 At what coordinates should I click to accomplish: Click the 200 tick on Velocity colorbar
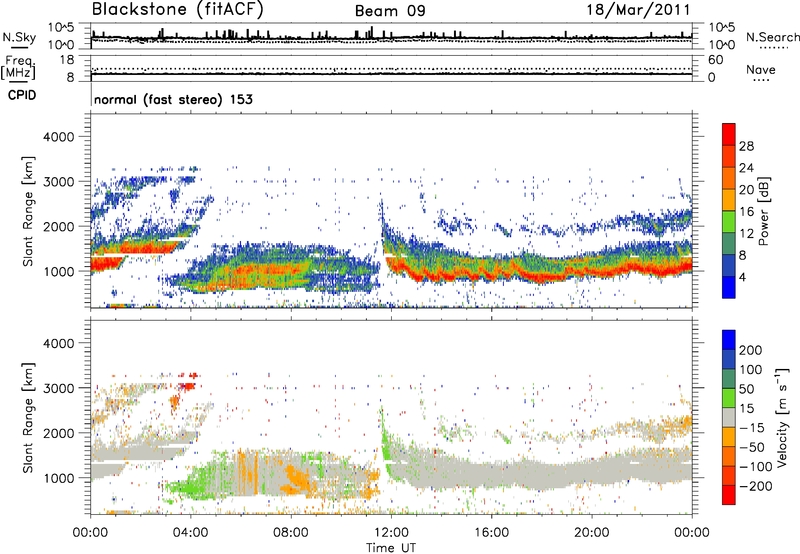coord(751,350)
